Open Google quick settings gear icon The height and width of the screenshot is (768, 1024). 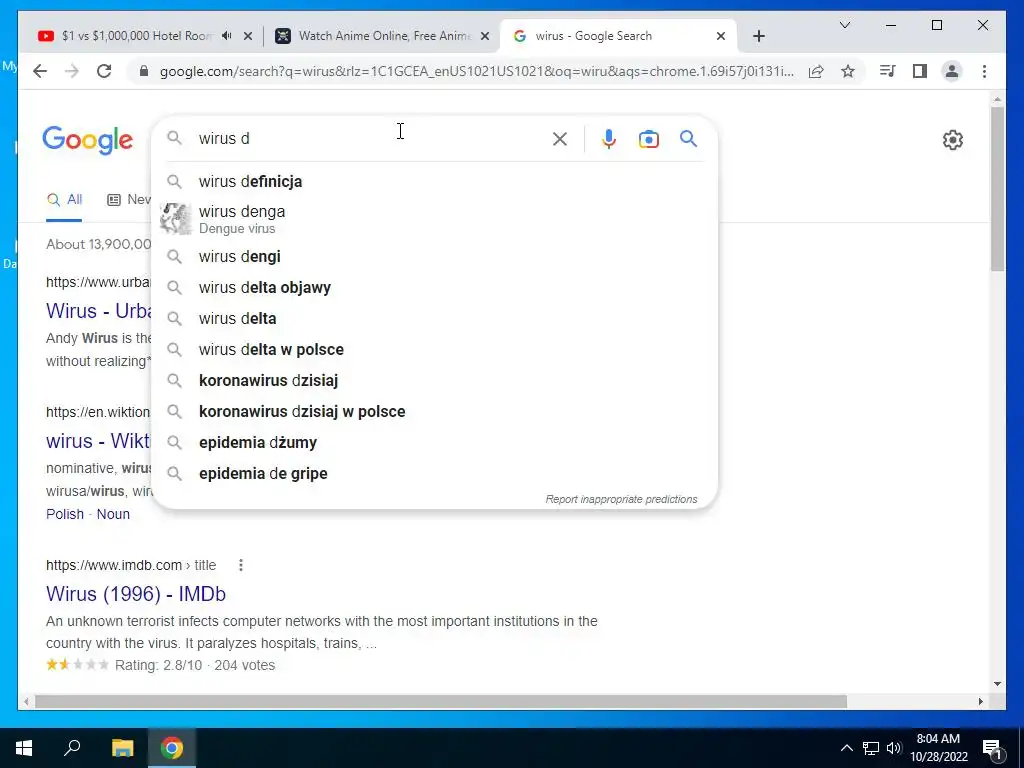coord(953,140)
